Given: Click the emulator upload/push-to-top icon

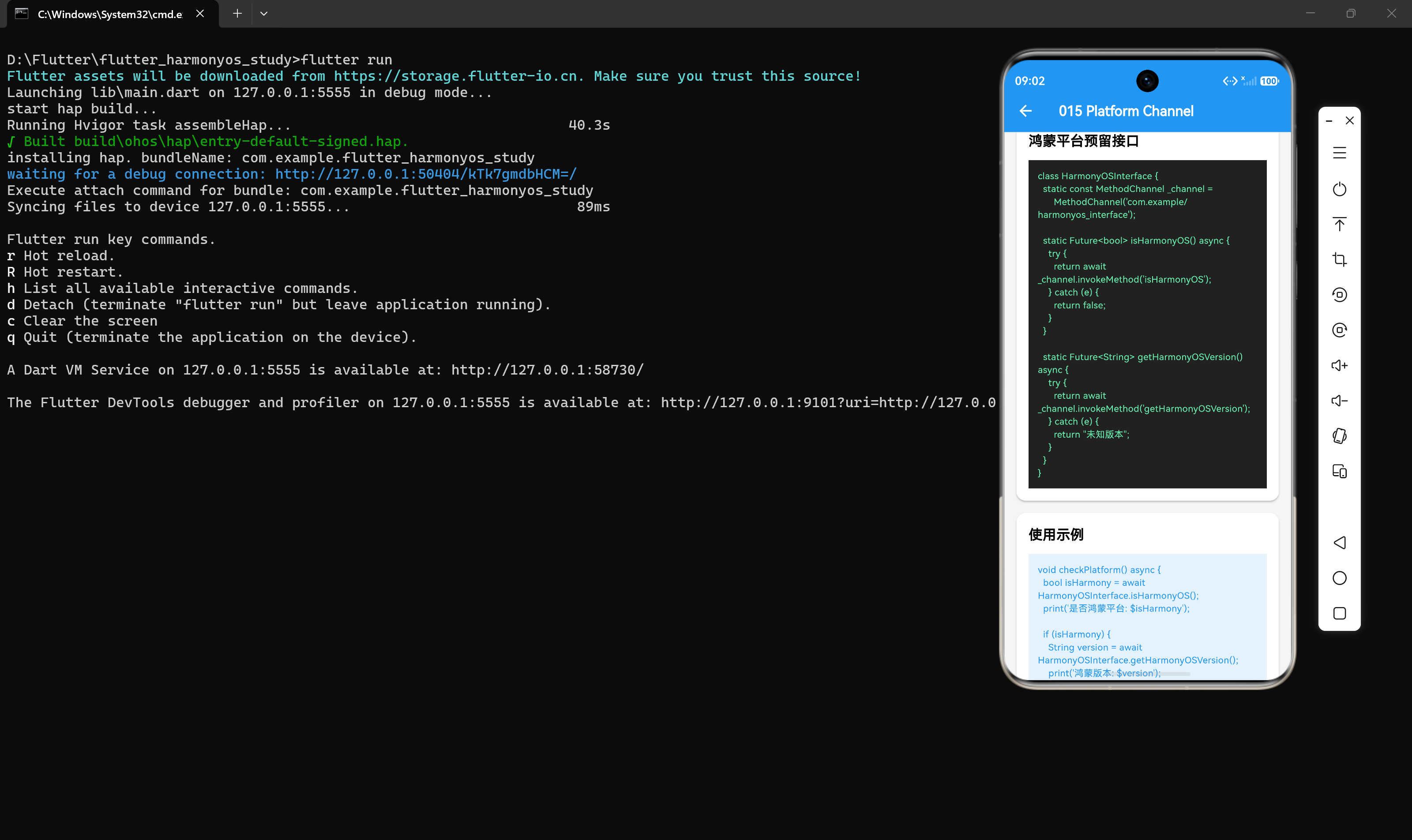Looking at the screenshot, I should [1339, 224].
